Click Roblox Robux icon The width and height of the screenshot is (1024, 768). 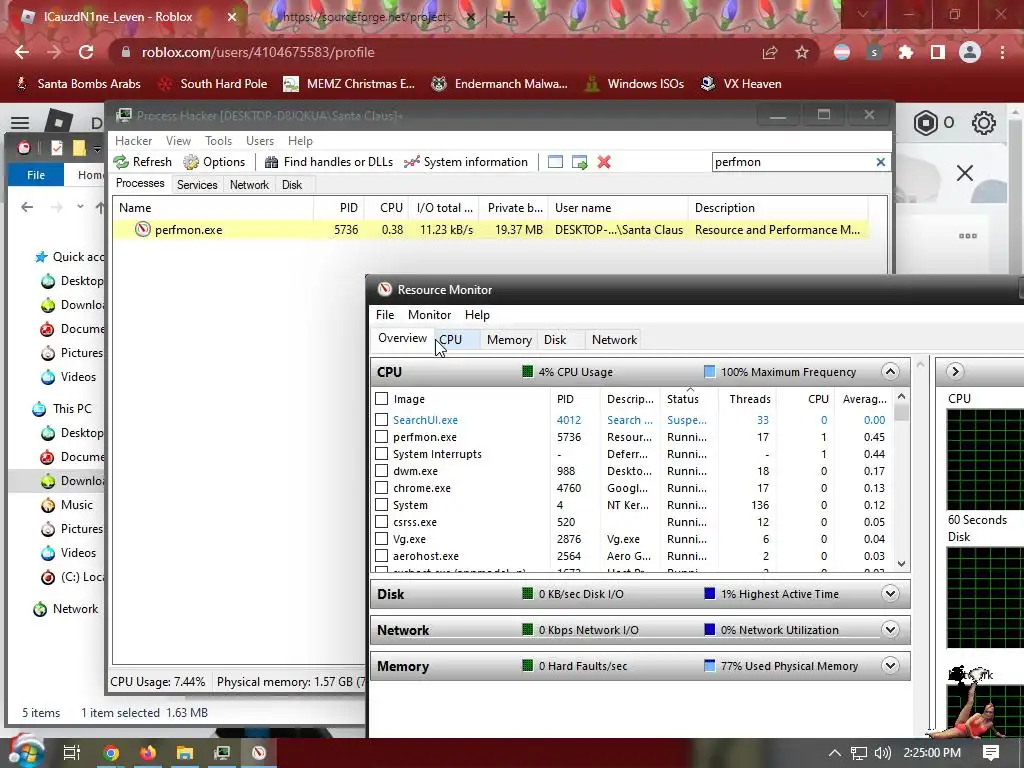tap(925, 123)
